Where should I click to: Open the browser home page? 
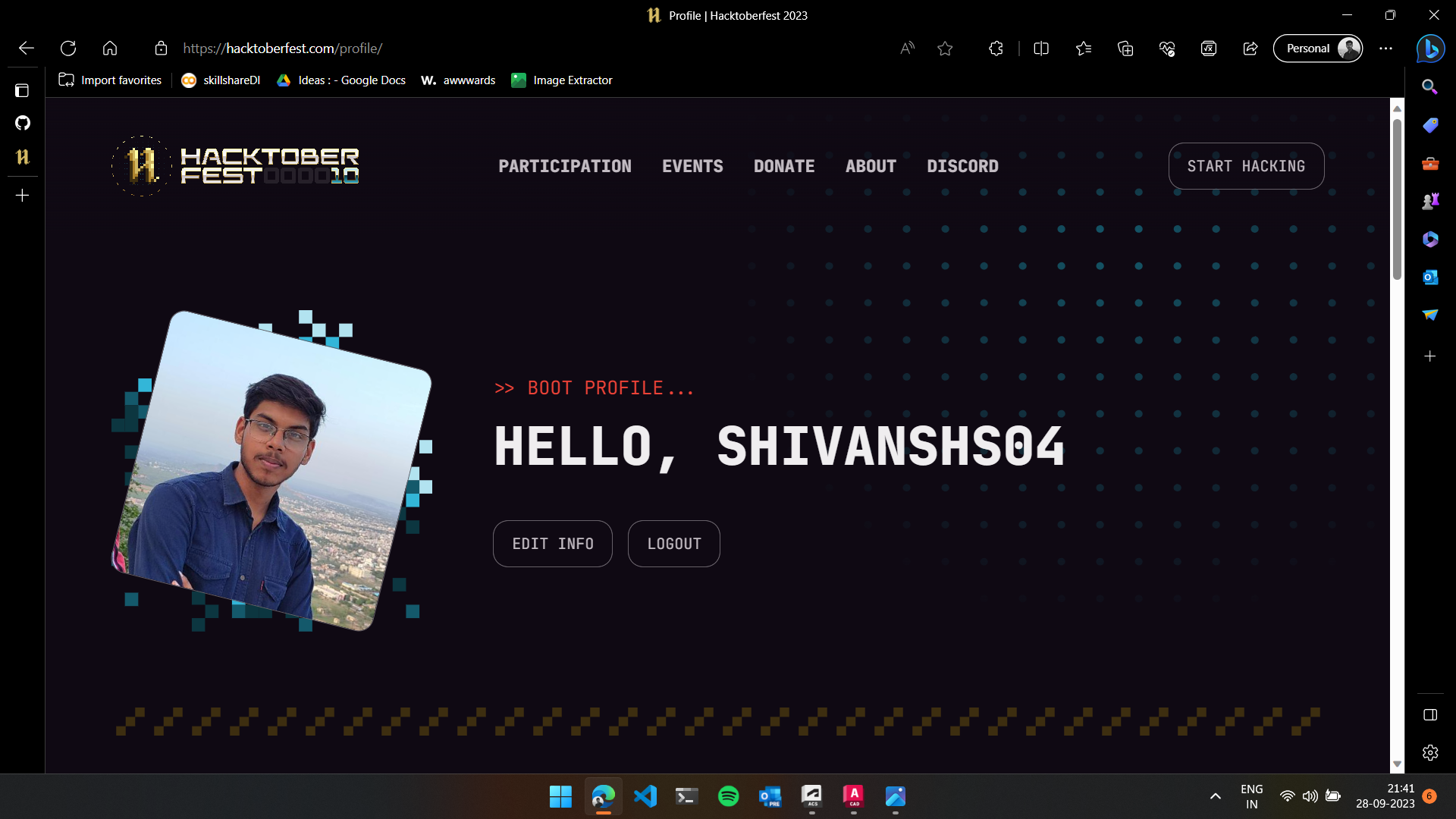pos(110,48)
